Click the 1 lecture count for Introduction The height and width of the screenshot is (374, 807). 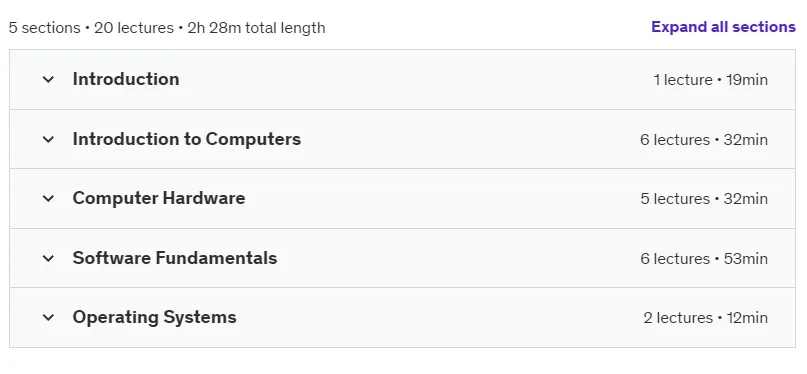click(x=683, y=80)
